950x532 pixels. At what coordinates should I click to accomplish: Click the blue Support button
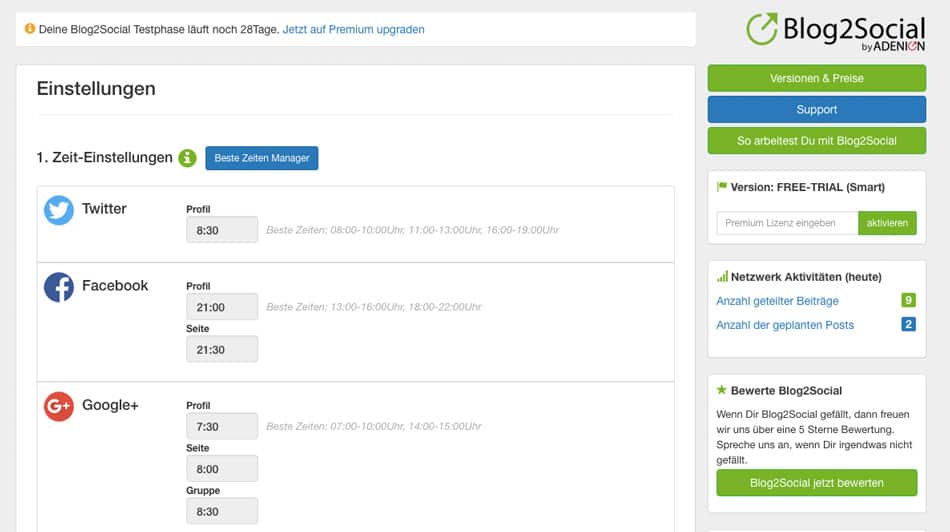point(817,110)
